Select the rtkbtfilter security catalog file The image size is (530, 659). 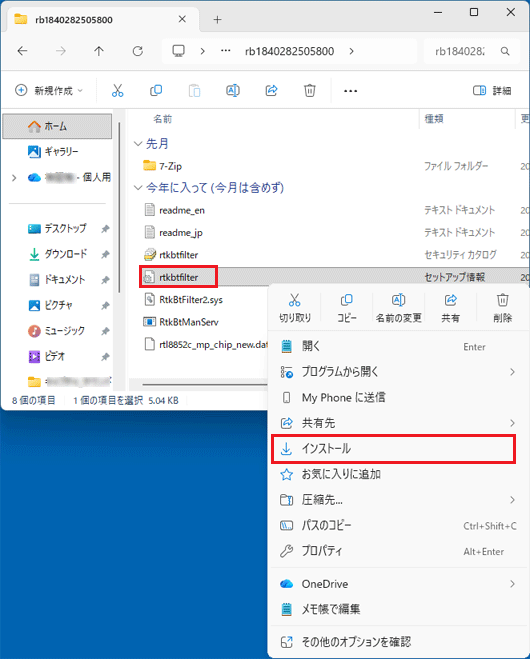pos(171,255)
